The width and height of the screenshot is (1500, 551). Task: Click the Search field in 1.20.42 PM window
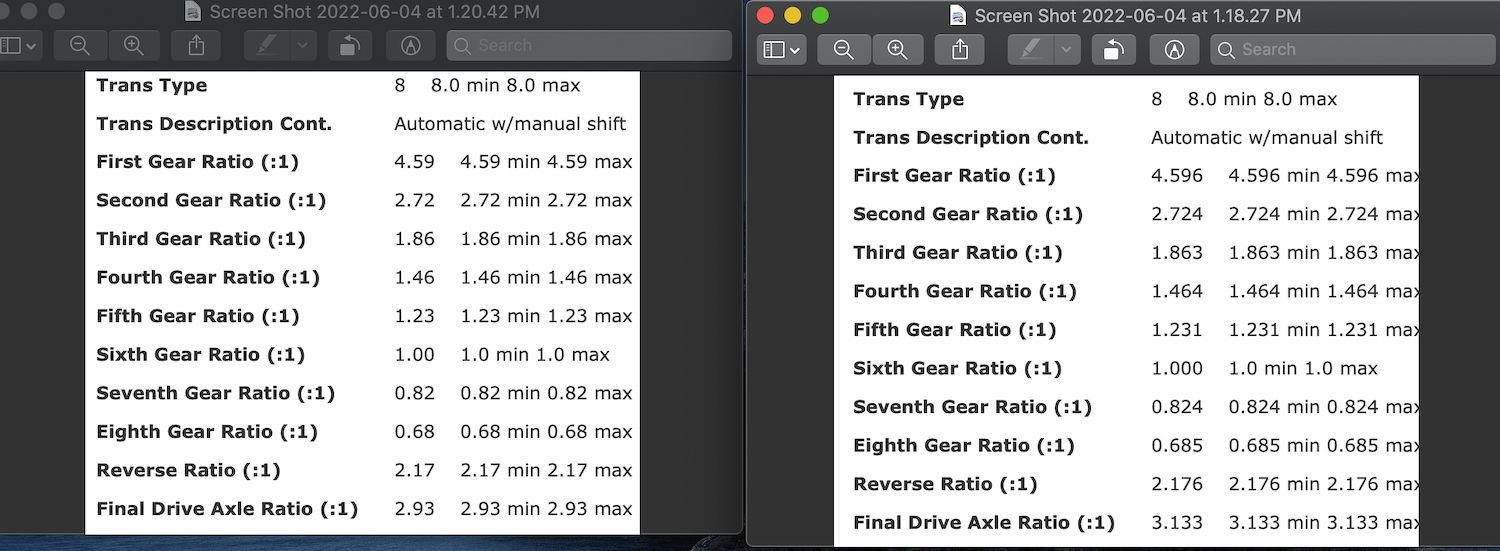tap(590, 45)
